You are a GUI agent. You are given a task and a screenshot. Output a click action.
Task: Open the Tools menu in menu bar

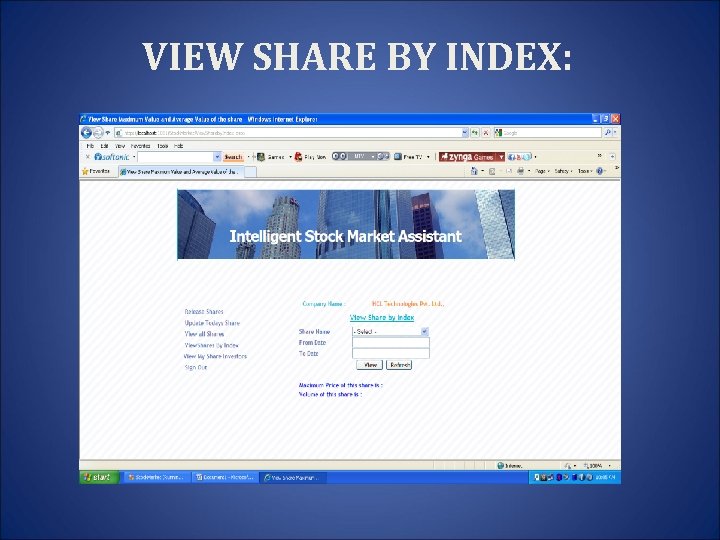tap(163, 146)
